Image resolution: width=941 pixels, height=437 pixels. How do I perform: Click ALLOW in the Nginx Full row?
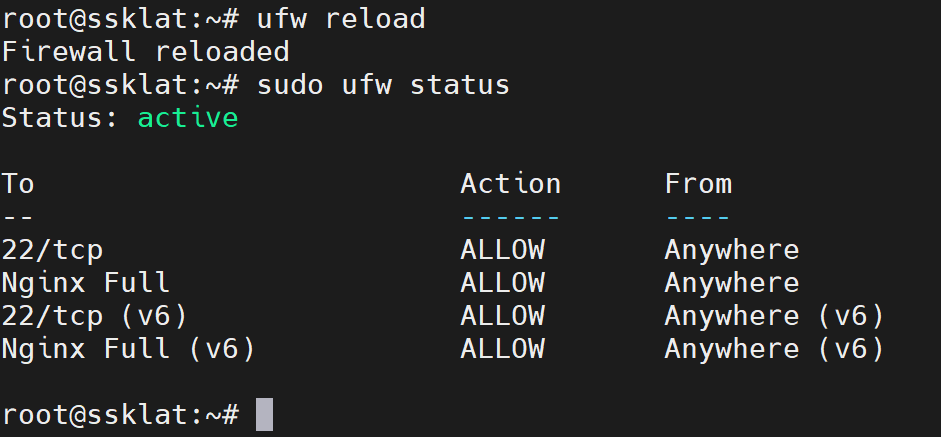click(502, 283)
